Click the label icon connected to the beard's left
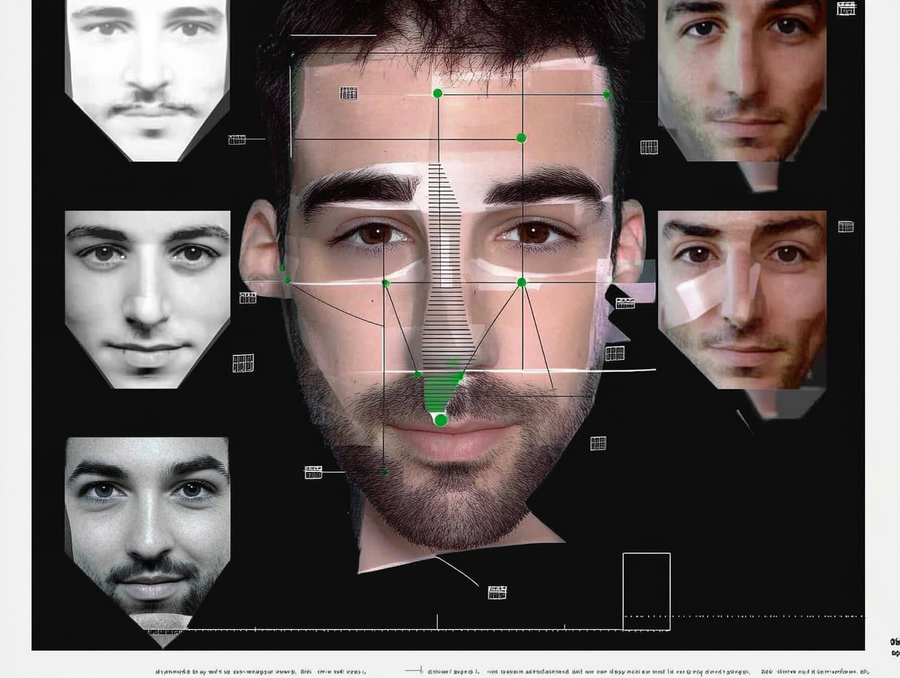This screenshot has width=900, height=678. (x=313, y=472)
